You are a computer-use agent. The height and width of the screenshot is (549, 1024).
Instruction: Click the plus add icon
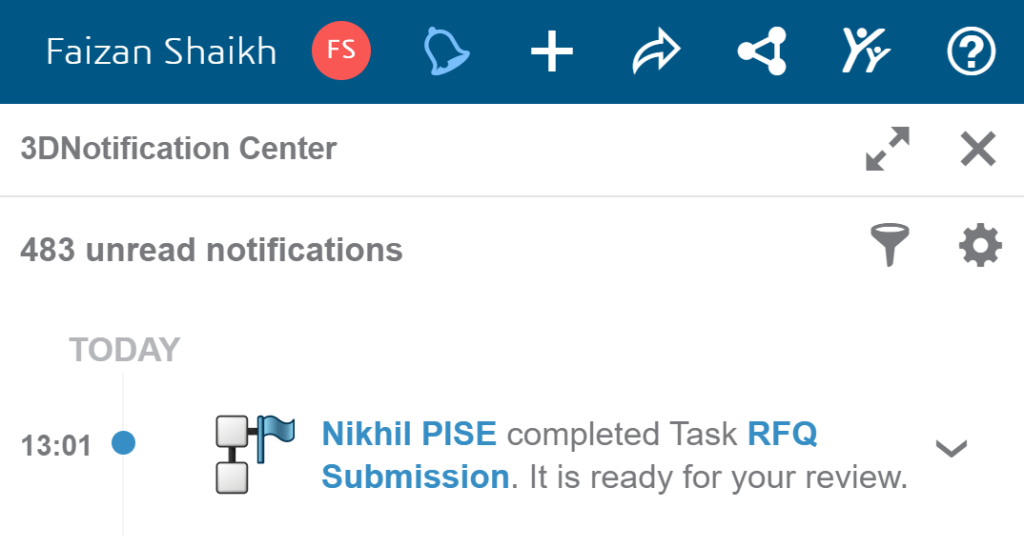pyautogui.click(x=552, y=51)
